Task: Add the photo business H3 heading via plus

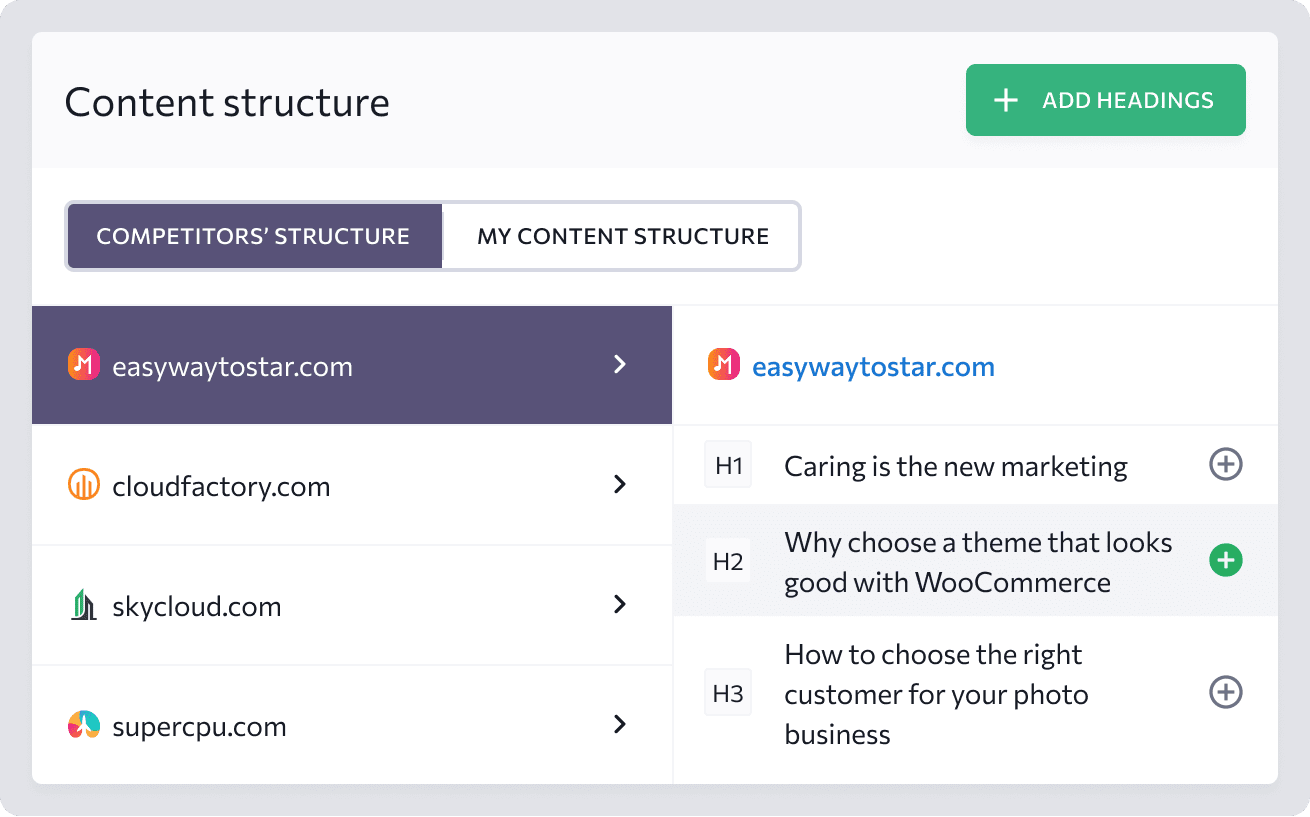Action: pos(1226,693)
